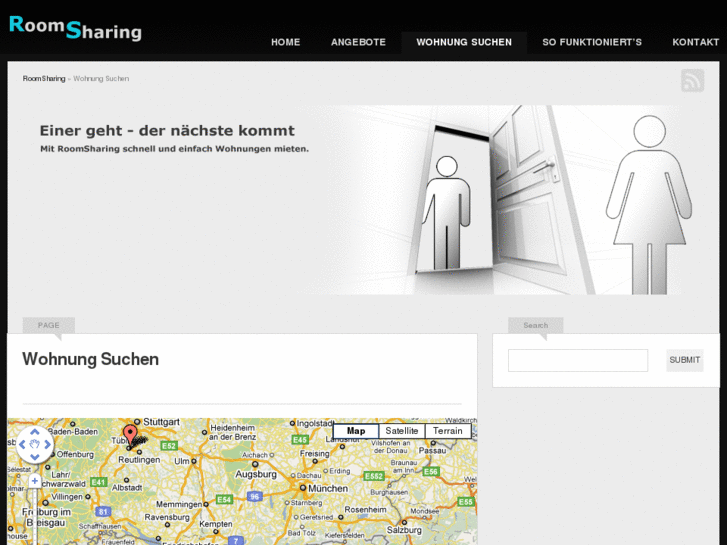Click RoomSharing breadcrumb link
727x545 pixels.
pyautogui.click(x=44, y=79)
